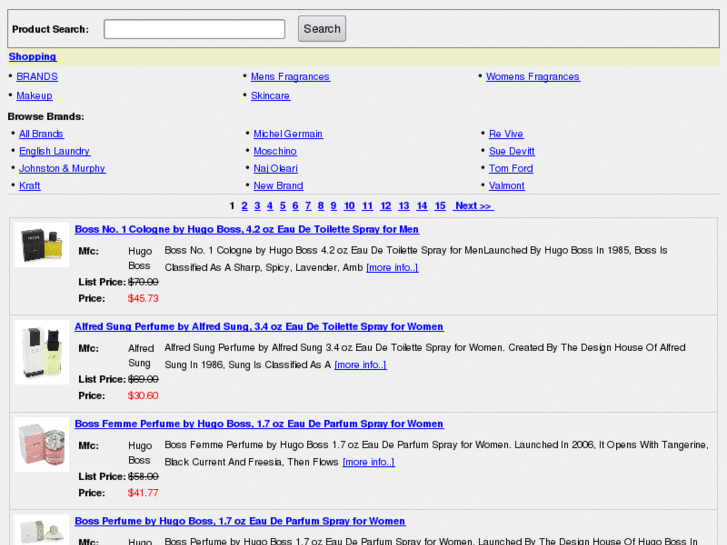Go to results page 9
Screen dimensions: 727x545
[x=333, y=206]
